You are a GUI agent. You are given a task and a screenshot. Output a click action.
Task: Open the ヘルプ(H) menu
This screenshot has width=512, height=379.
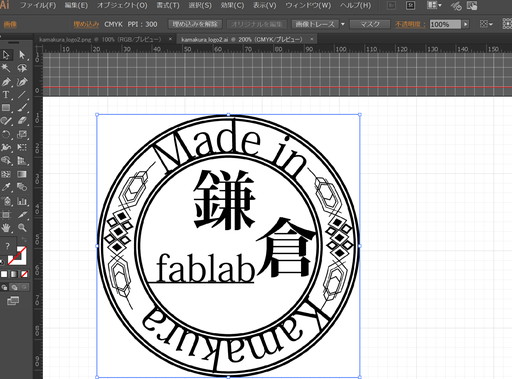pos(355,5)
